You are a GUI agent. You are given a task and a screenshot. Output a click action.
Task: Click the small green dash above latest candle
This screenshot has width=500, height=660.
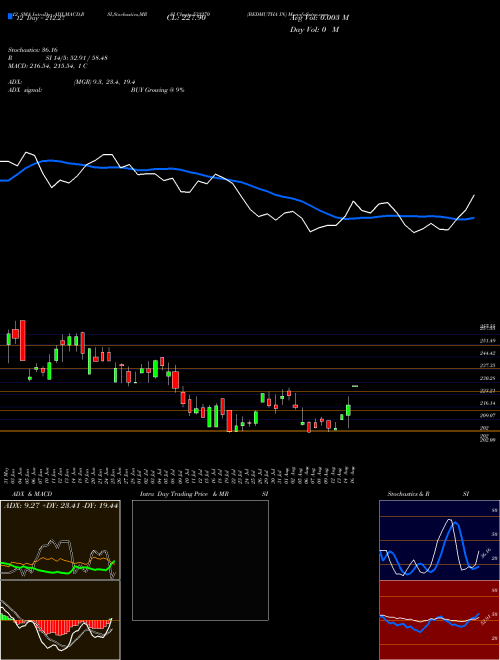[x=355, y=386]
